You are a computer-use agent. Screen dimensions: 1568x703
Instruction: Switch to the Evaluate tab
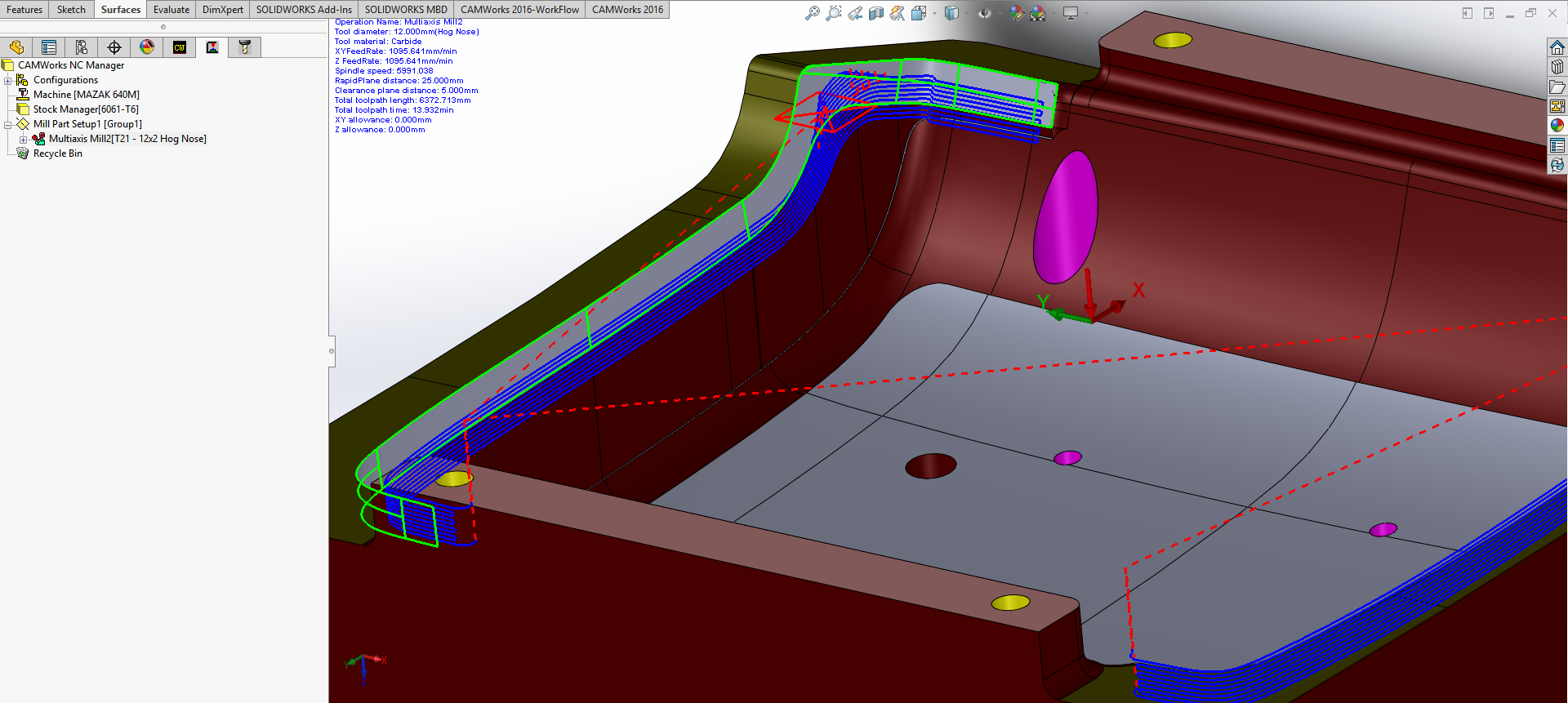coord(171,10)
